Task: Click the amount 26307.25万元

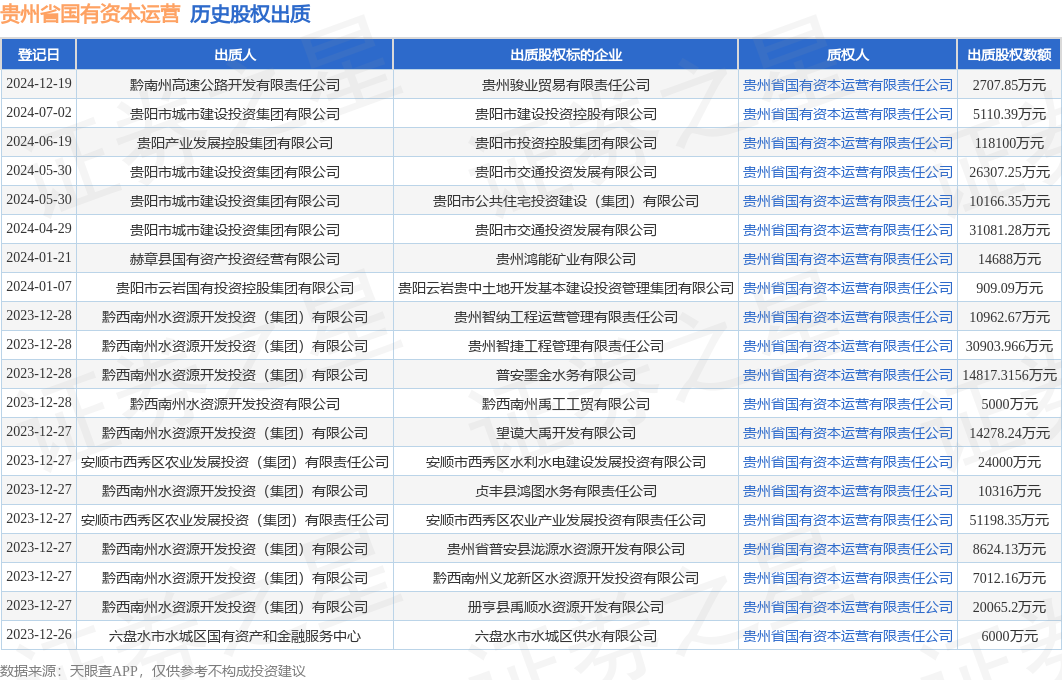Action: 1009,172
